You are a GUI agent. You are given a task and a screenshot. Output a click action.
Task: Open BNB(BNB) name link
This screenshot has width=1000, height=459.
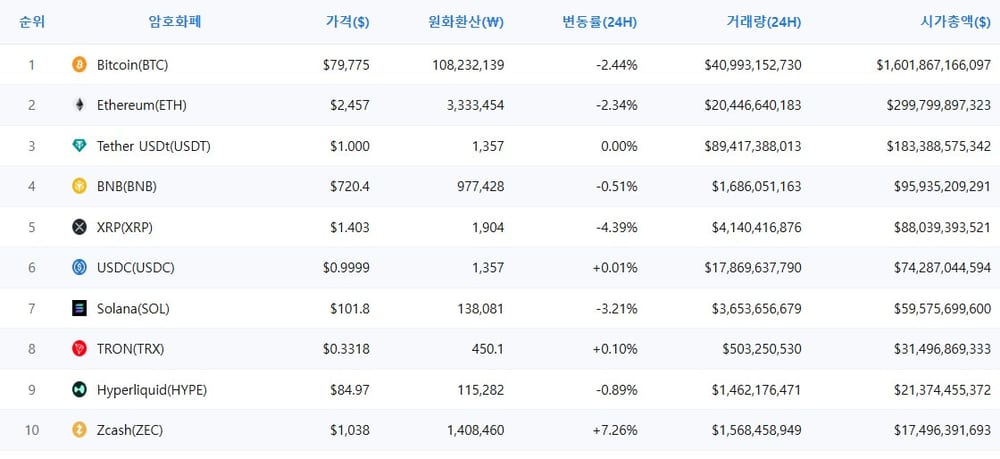pyautogui.click(x=127, y=187)
